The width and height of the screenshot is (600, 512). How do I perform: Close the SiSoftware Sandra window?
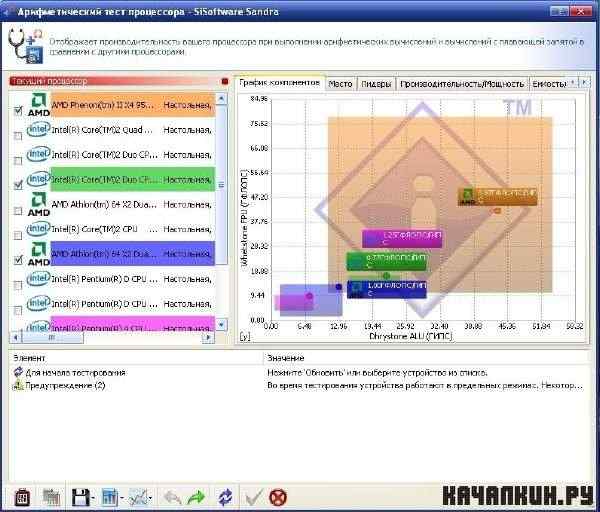point(581,11)
